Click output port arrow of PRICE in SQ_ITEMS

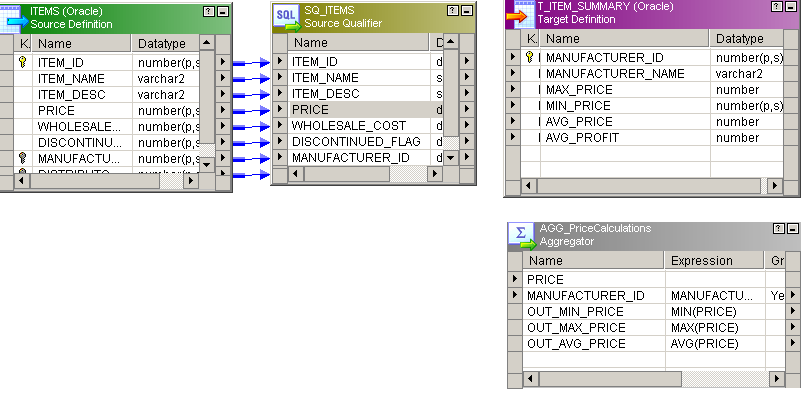pyautogui.click(x=467, y=109)
